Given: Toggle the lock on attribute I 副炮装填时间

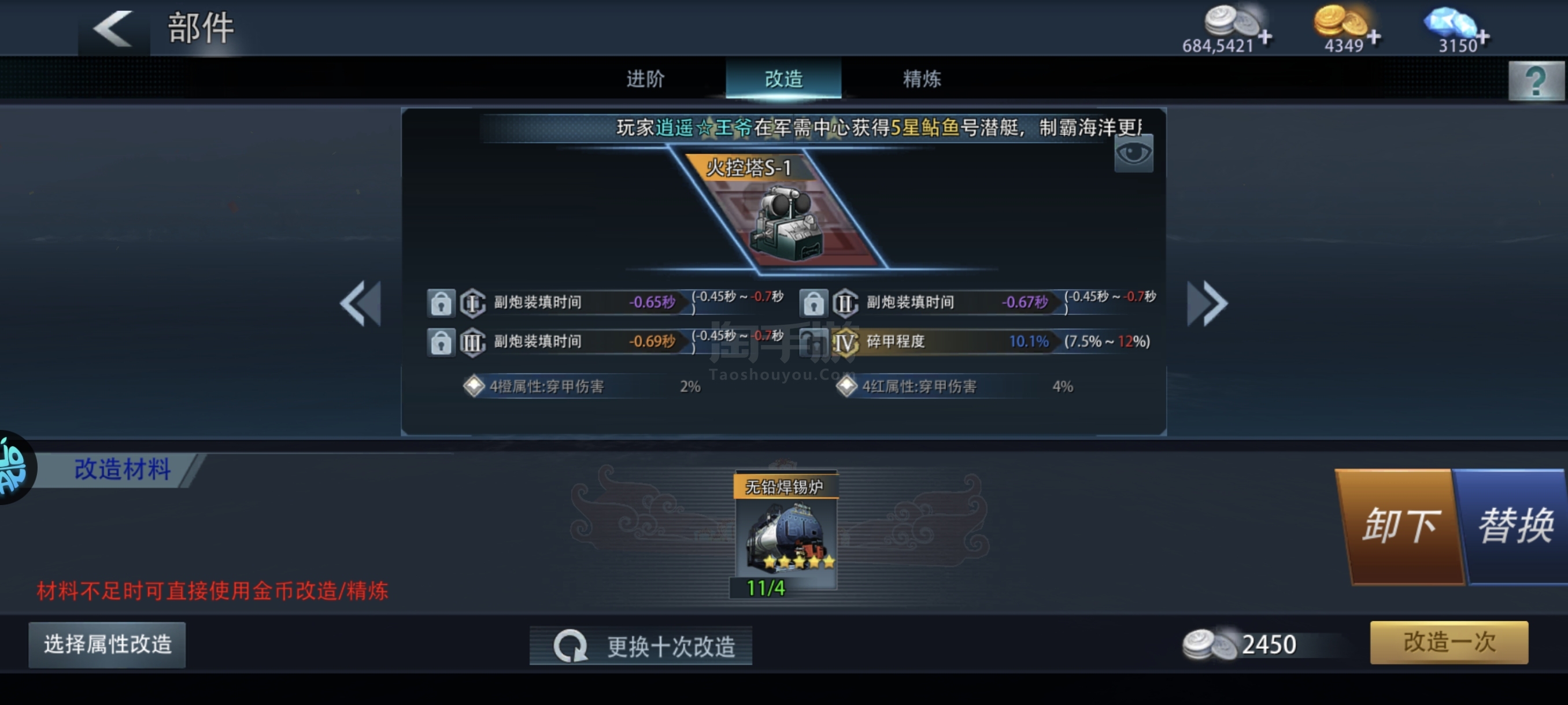Looking at the screenshot, I should click(441, 302).
